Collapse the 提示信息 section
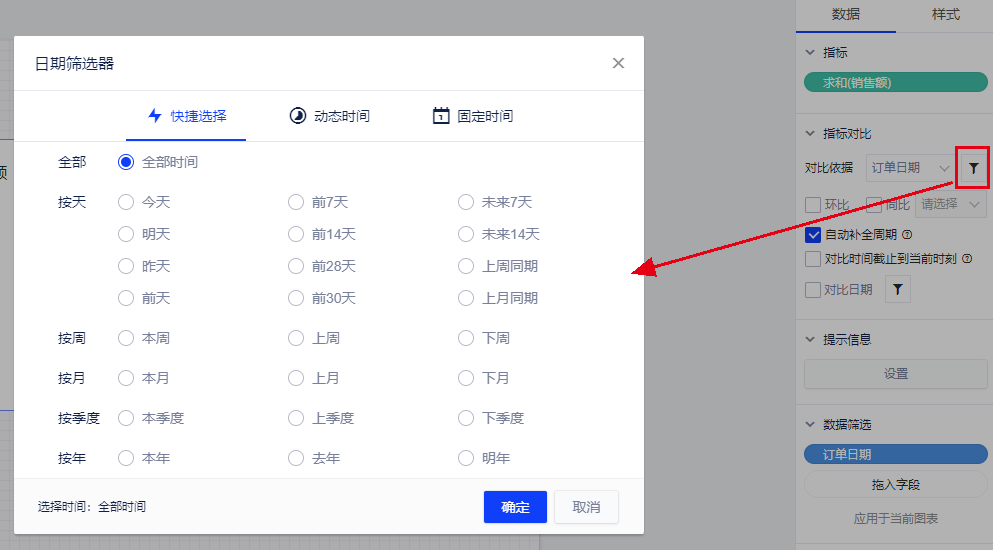993x550 pixels. (x=811, y=340)
